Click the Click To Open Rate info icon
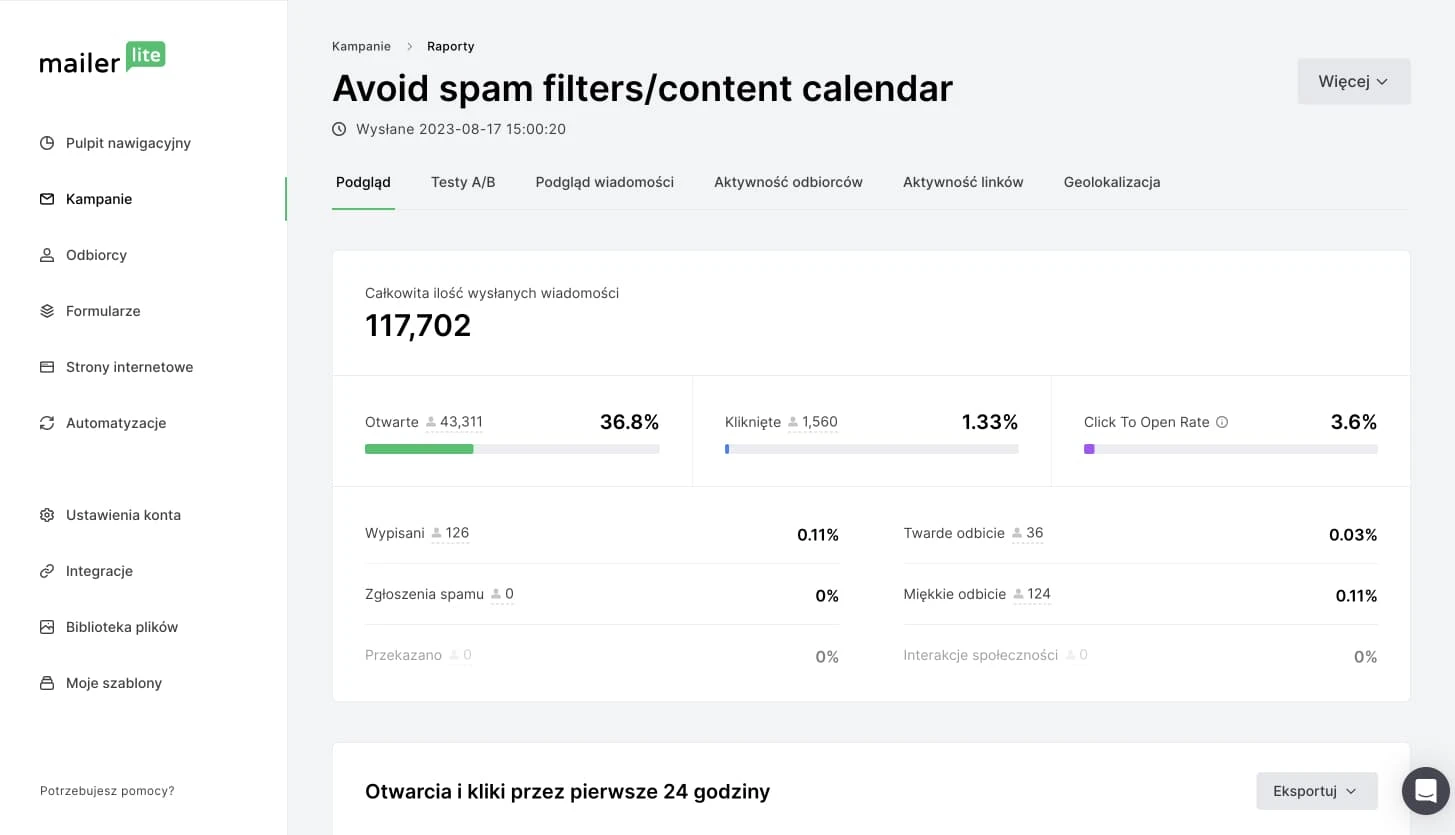Image resolution: width=1455 pixels, height=835 pixels. (x=1222, y=422)
